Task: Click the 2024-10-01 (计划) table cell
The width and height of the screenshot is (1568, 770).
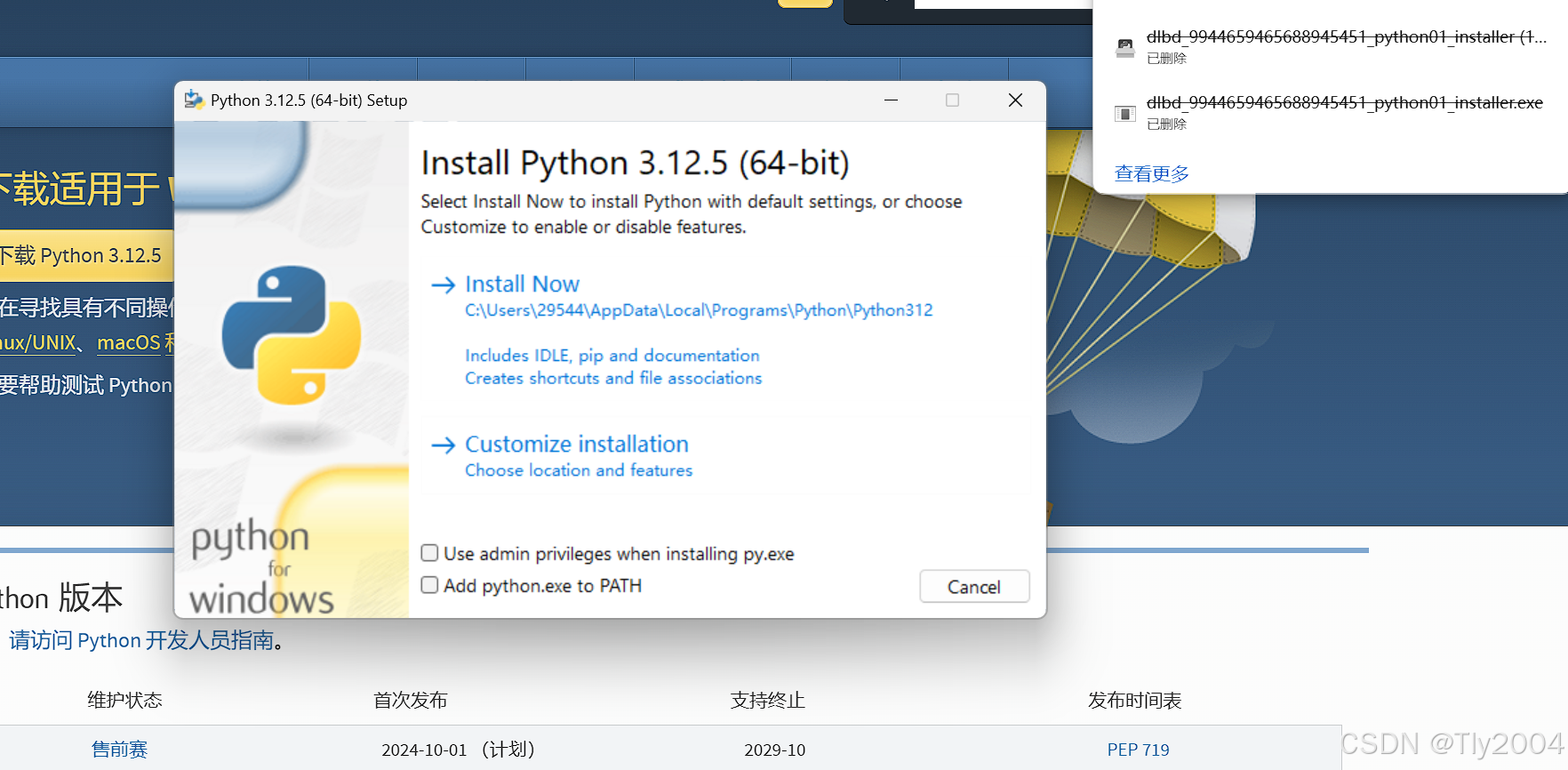Action: [x=458, y=750]
